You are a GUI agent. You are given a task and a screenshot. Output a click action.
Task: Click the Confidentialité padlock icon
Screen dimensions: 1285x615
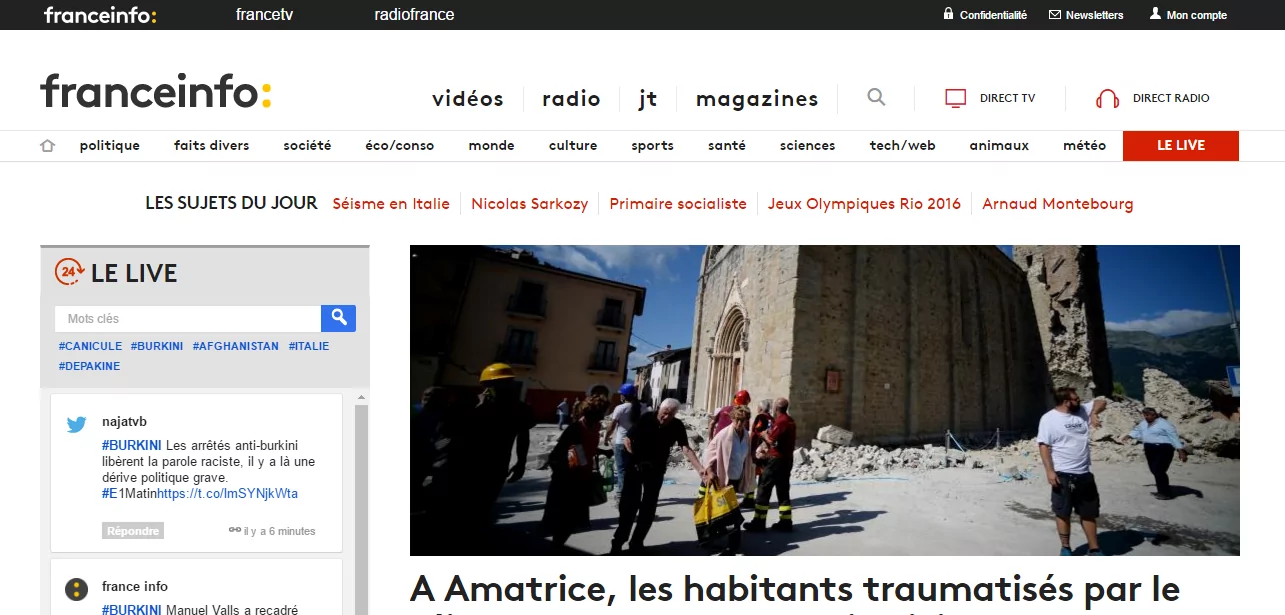coord(948,14)
